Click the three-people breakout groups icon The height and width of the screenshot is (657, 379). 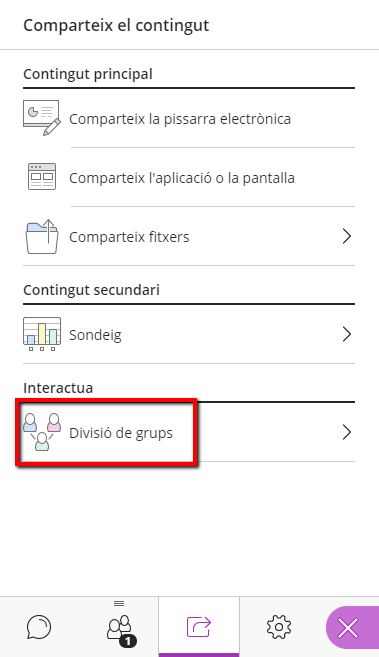pyautogui.click(x=42, y=432)
